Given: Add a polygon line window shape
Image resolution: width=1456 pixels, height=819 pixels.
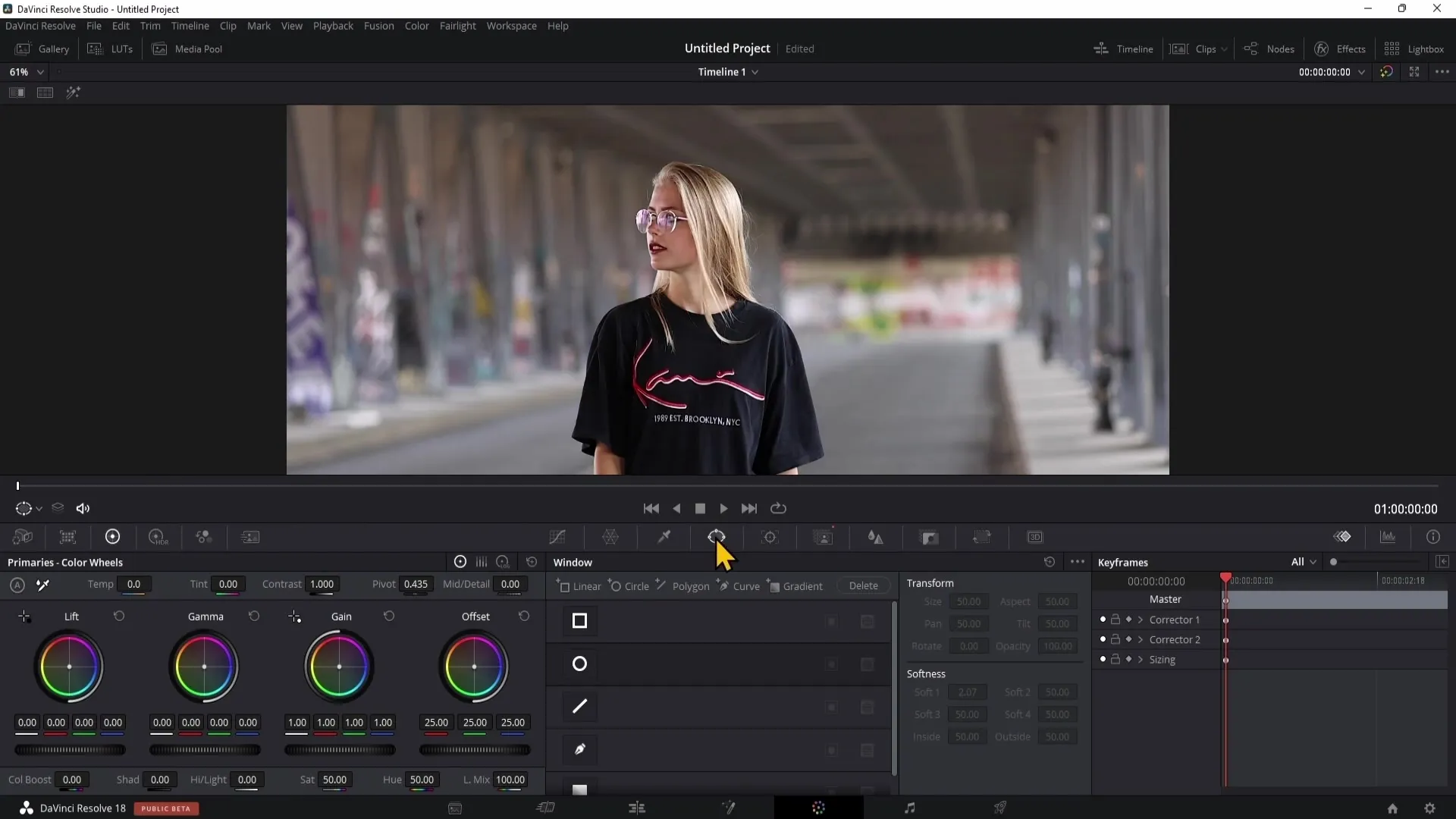Looking at the screenshot, I should 579,707.
